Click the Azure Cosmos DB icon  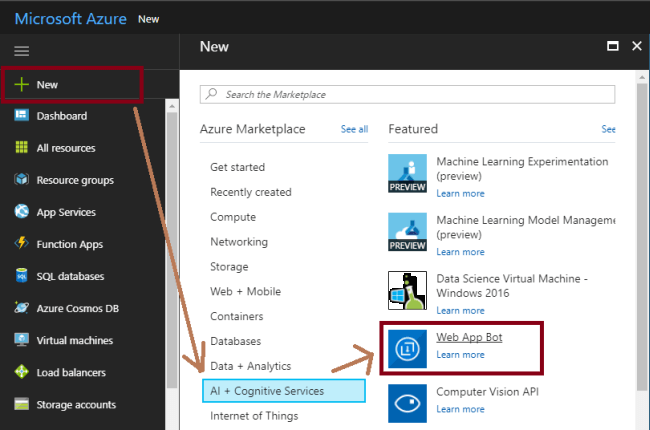(21, 308)
